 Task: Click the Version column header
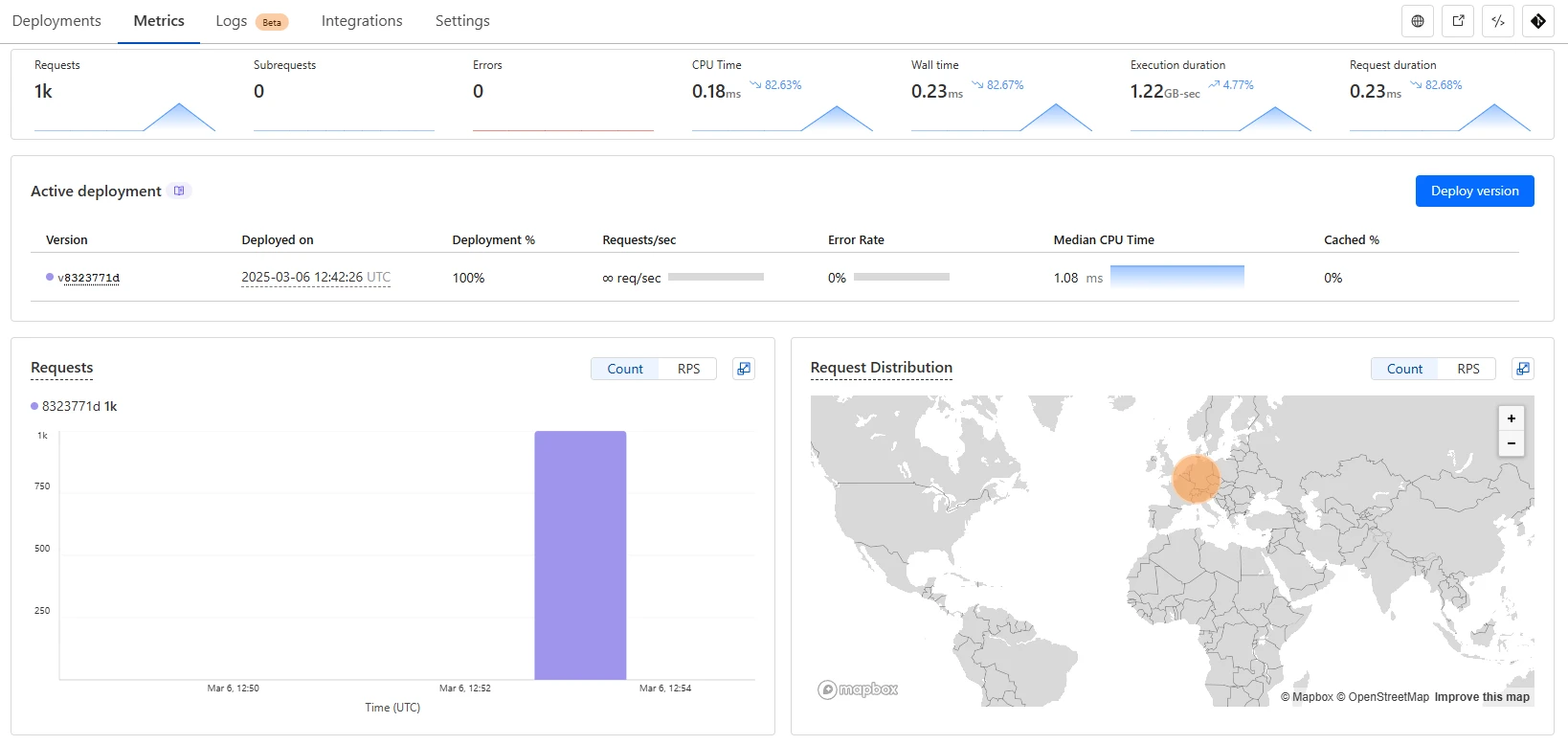click(x=67, y=239)
